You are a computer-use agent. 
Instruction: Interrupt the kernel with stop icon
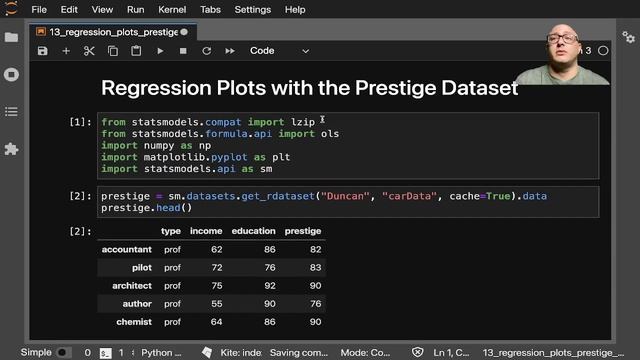183,51
